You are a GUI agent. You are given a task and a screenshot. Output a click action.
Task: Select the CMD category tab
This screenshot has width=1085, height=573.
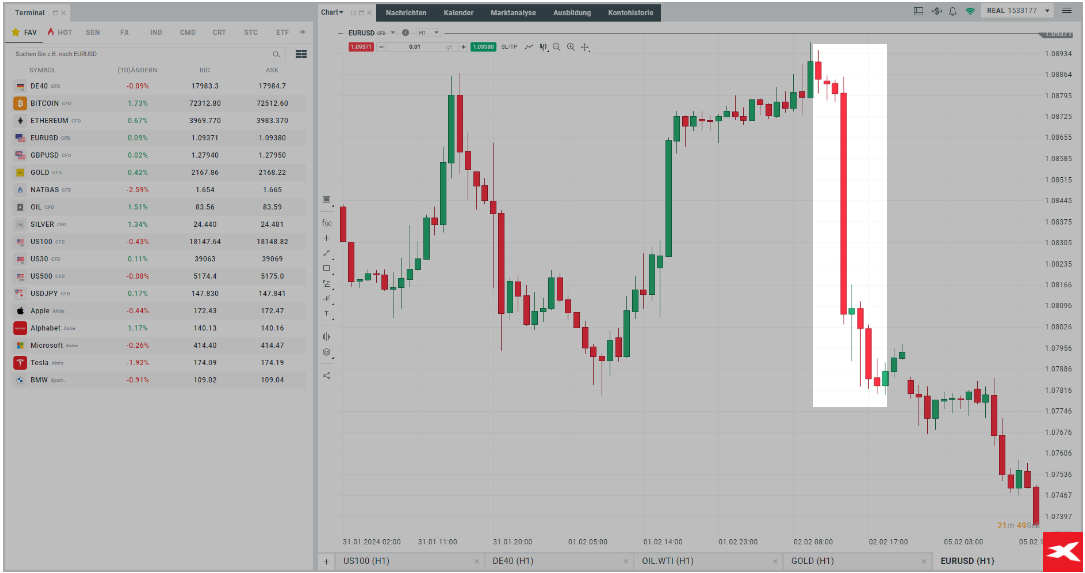[x=188, y=33]
